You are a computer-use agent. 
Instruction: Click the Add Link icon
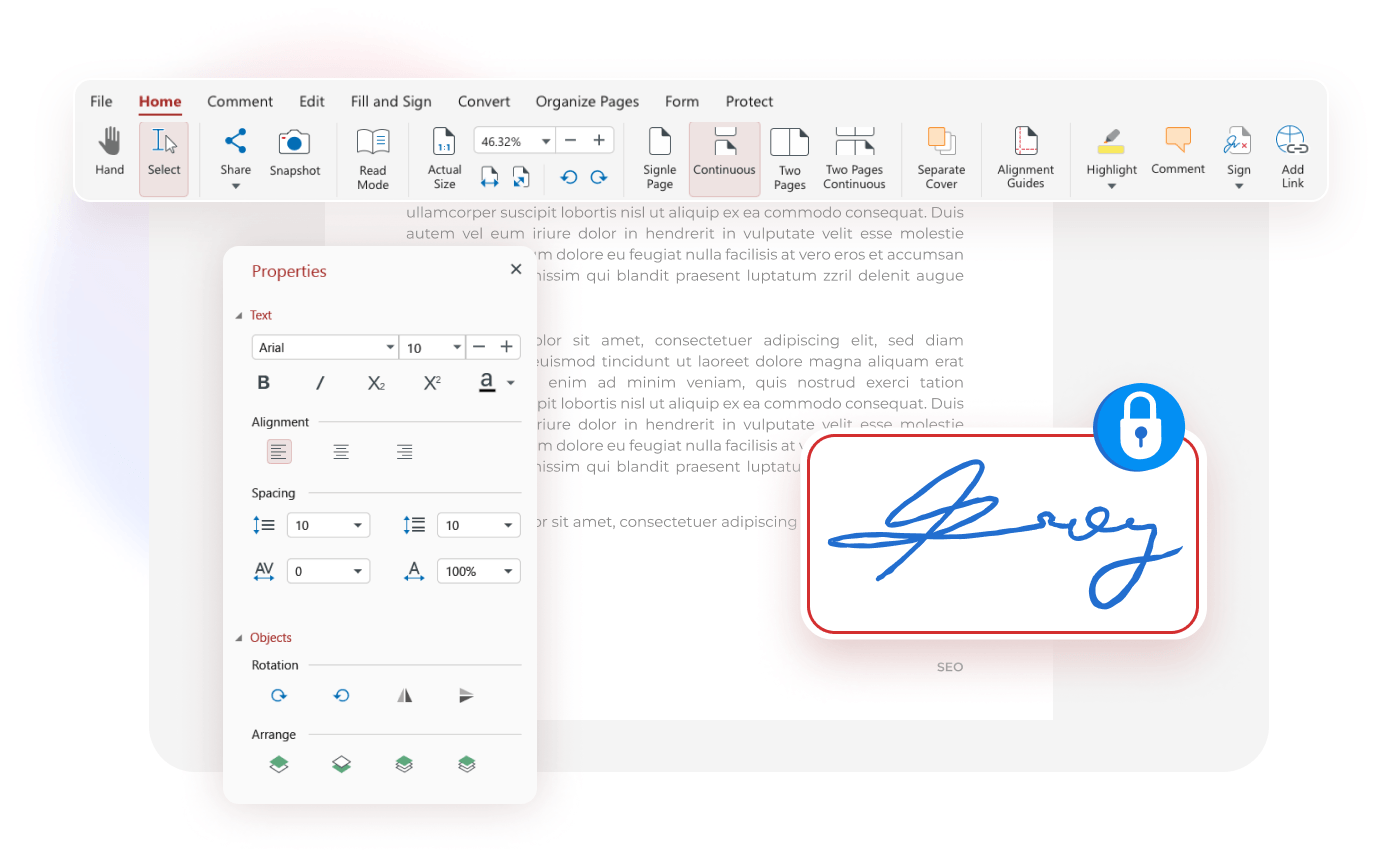pyautogui.click(x=1292, y=150)
